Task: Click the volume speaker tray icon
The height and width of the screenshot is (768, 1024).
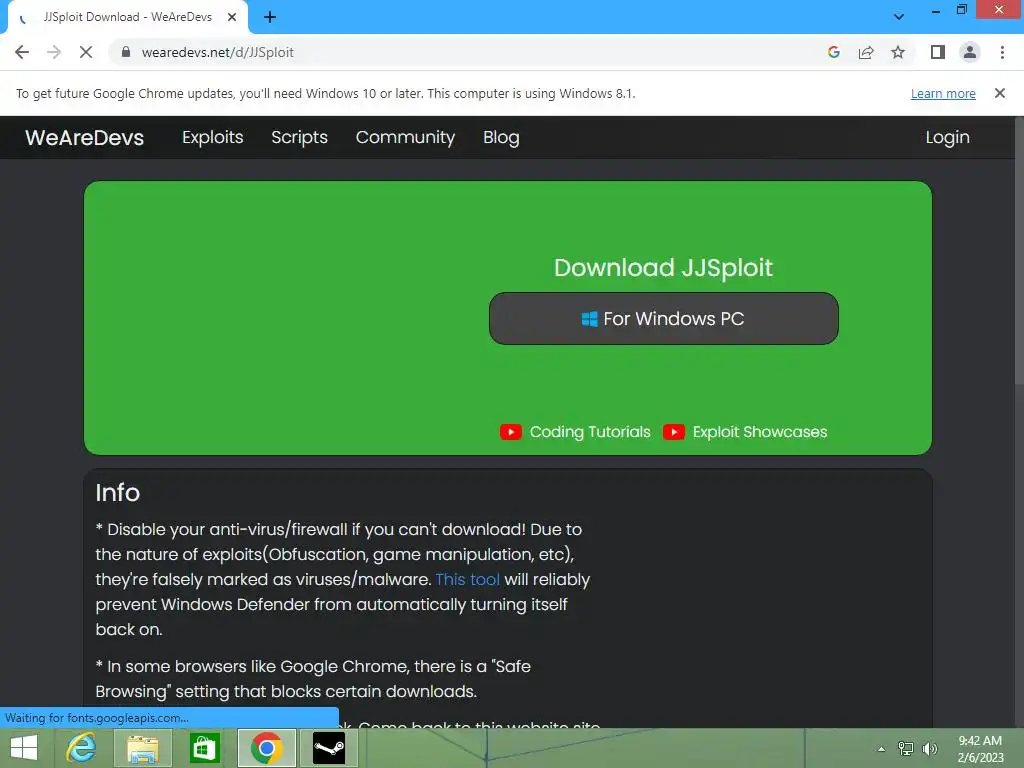Action: 929,749
